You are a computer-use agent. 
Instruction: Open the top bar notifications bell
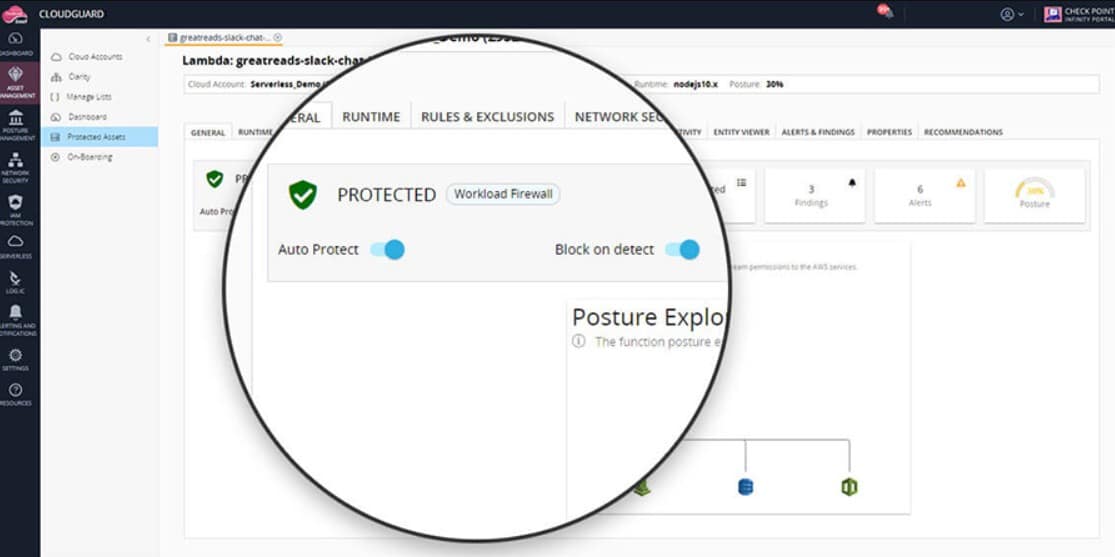[885, 11]
